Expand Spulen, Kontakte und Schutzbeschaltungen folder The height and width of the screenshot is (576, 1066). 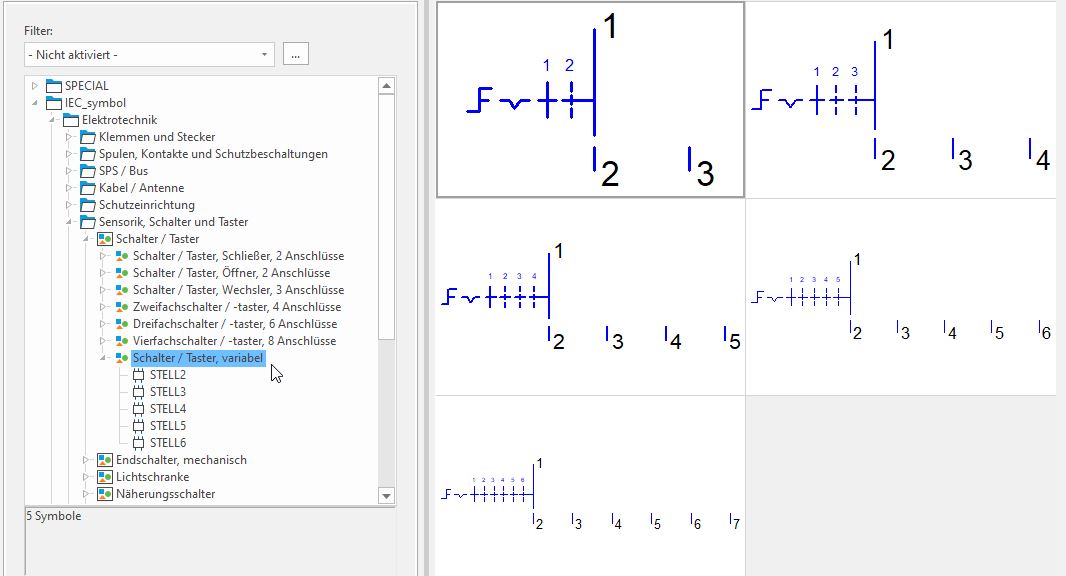coord(69,154)
